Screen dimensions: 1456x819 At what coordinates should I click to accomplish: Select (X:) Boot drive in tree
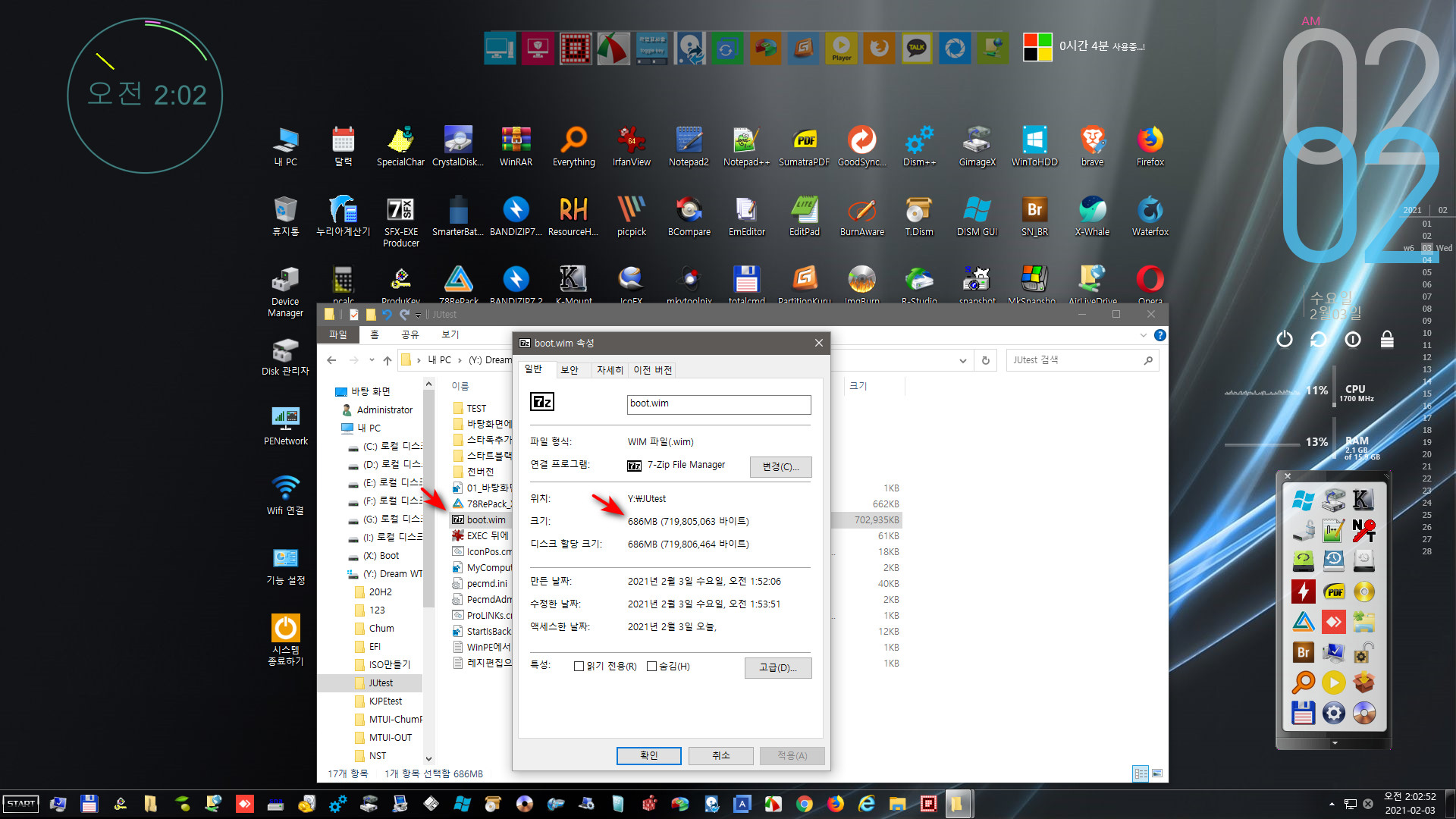coord(381,556)
